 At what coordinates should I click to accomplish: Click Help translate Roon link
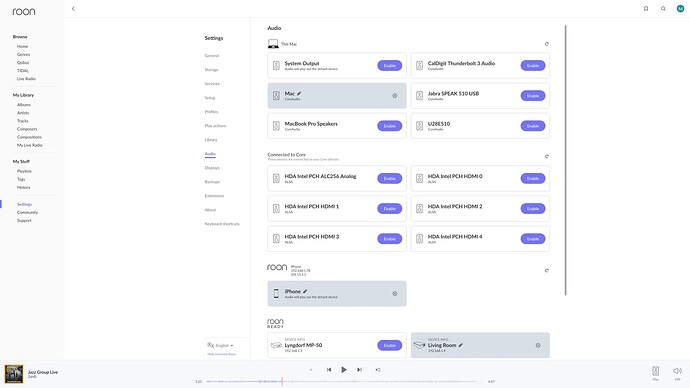221,354
